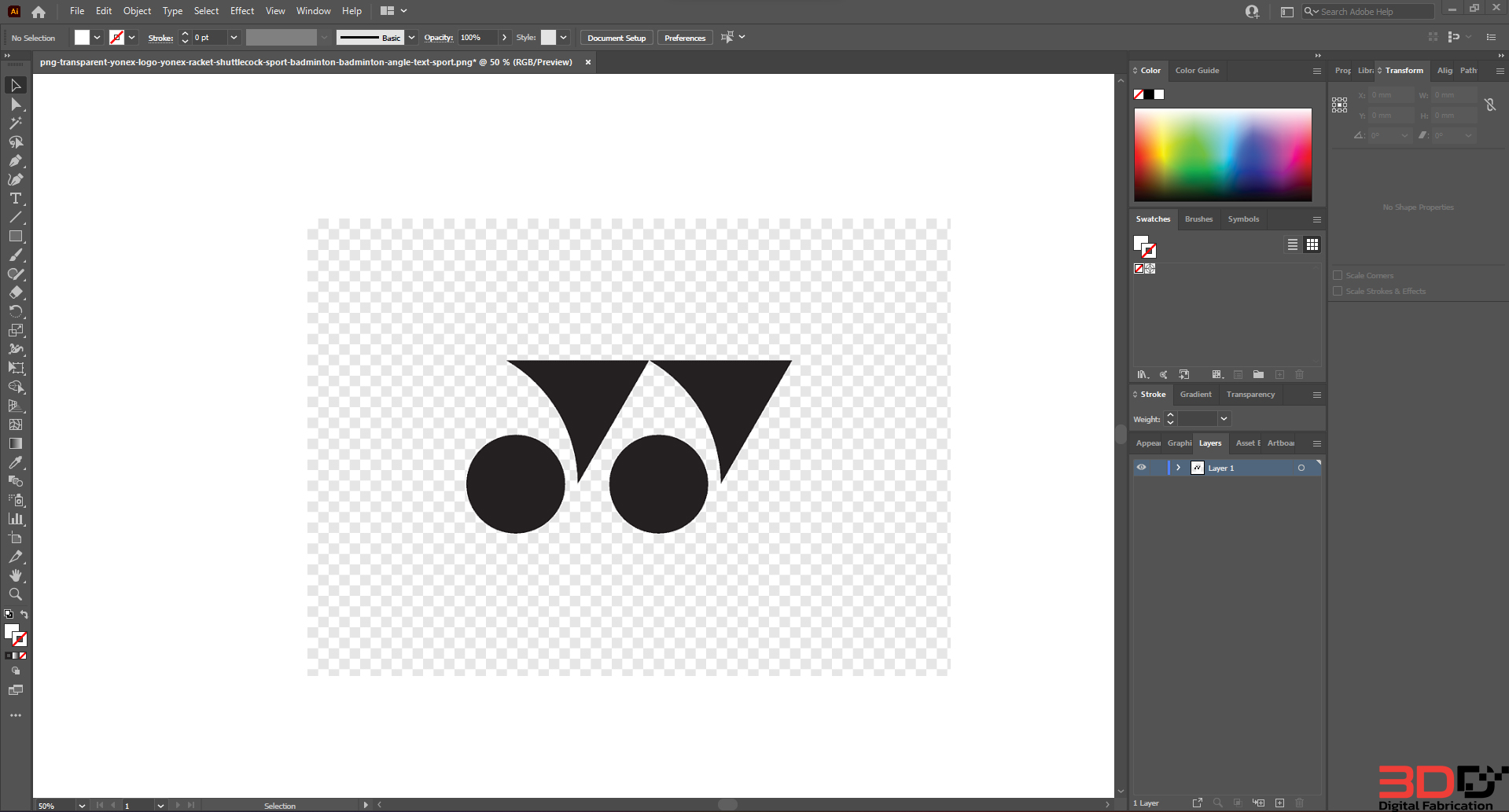Expand Layer 1 contents

click(1178, 468)
